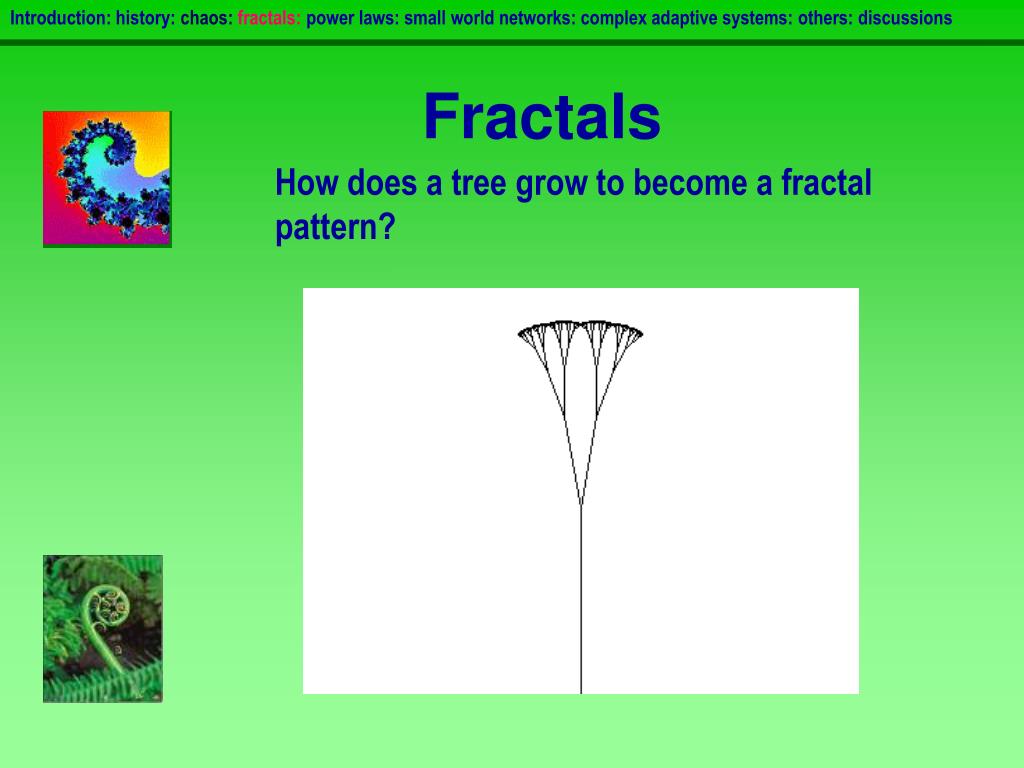1024x768 pixels.
Task: Select the others navigation link
Action: coord(825,18)
